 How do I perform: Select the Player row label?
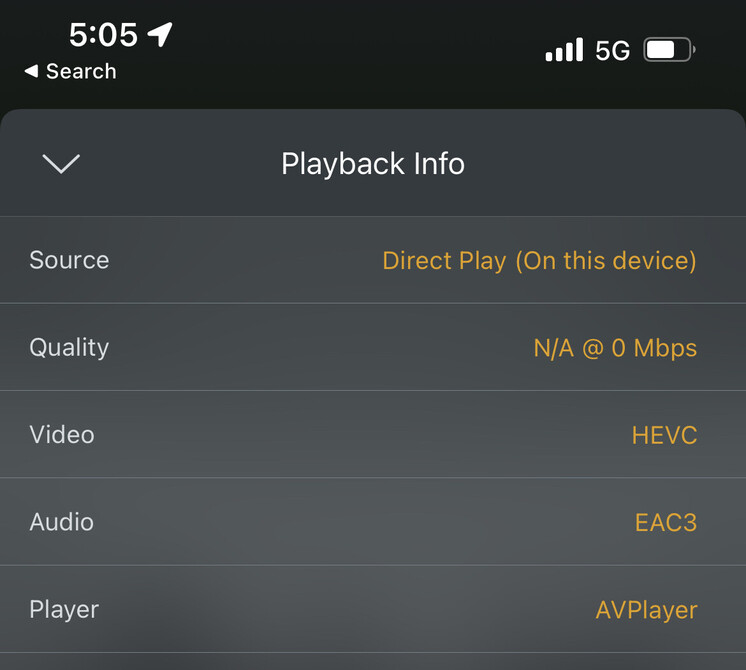[x=64, y=609]
